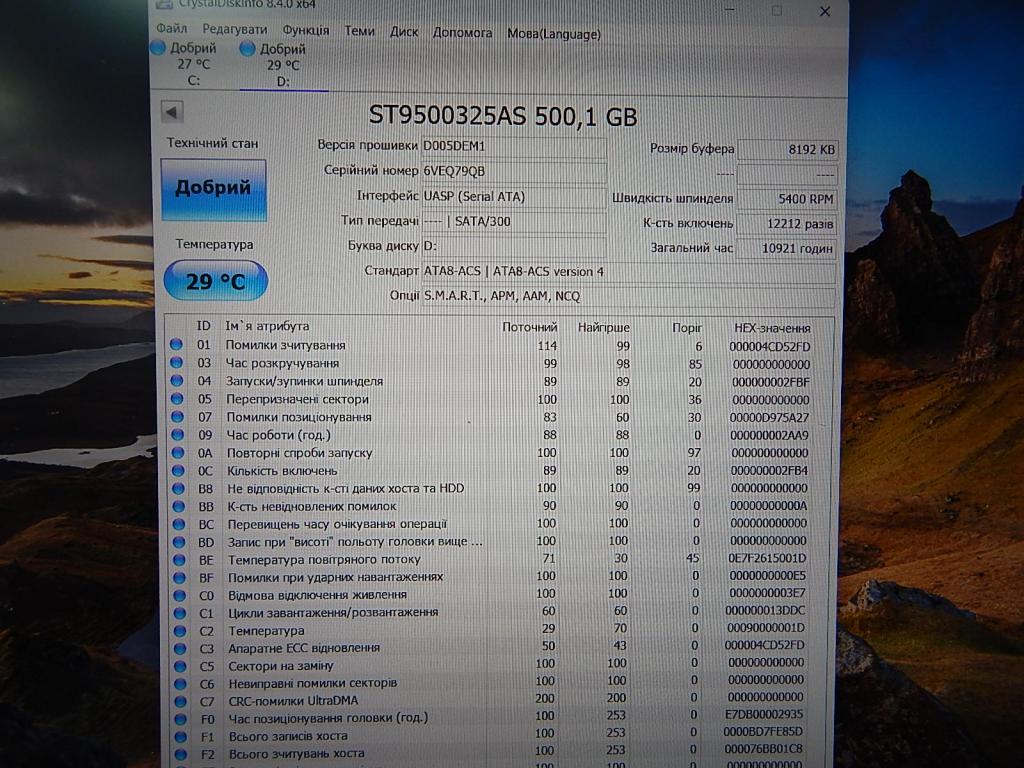Click the status dot for attribute BC
1024x768 pixels.
coord(178,524)
